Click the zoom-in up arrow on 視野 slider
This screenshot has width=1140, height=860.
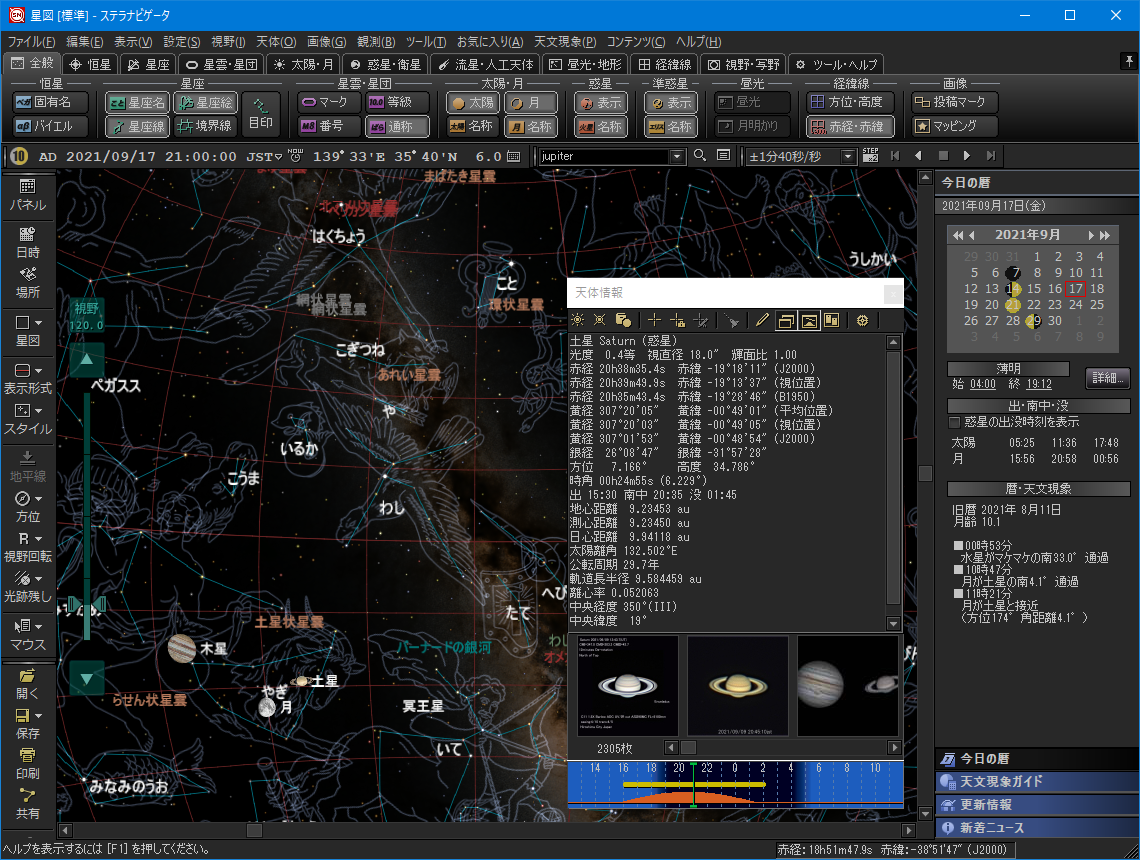click(x=87, y=359)
